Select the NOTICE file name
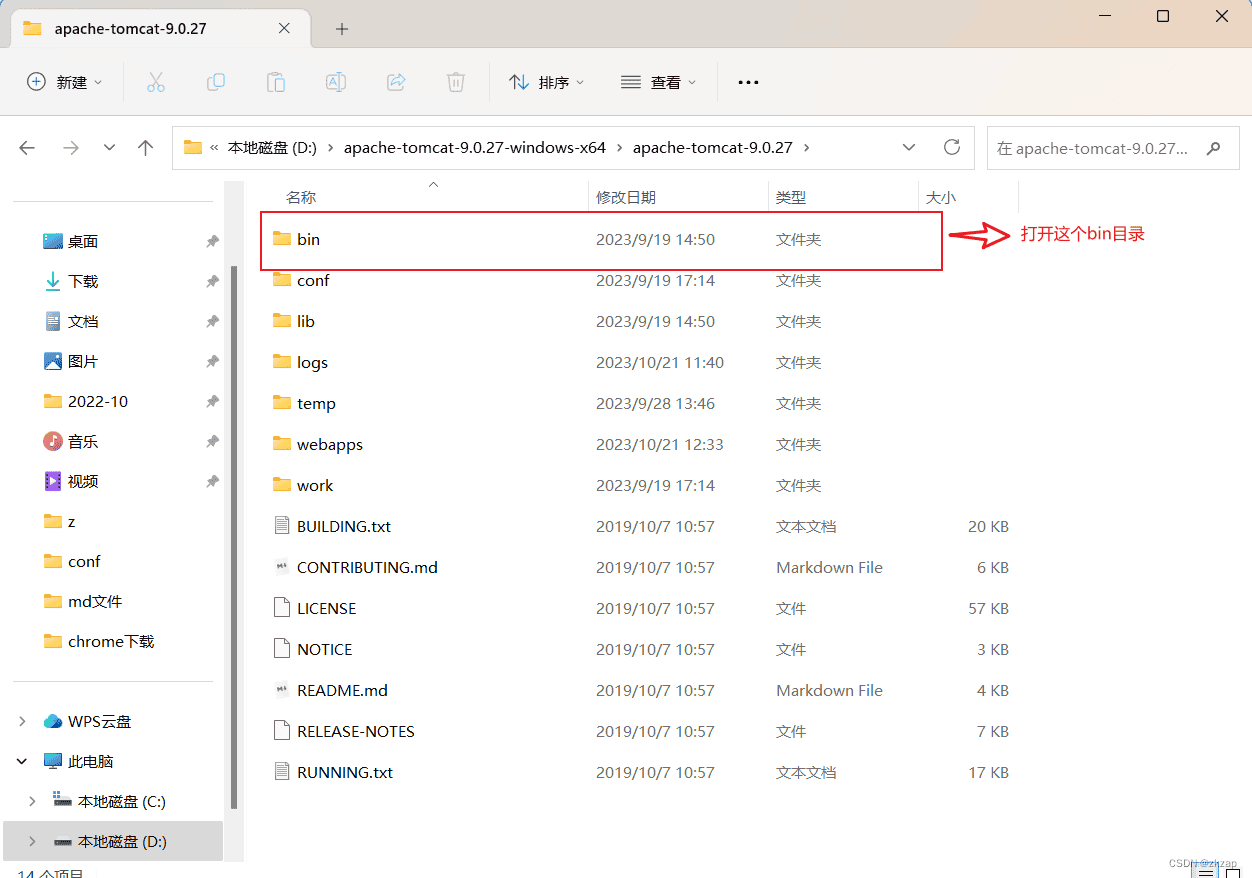The image size is (1252, 878). [325, 649]
